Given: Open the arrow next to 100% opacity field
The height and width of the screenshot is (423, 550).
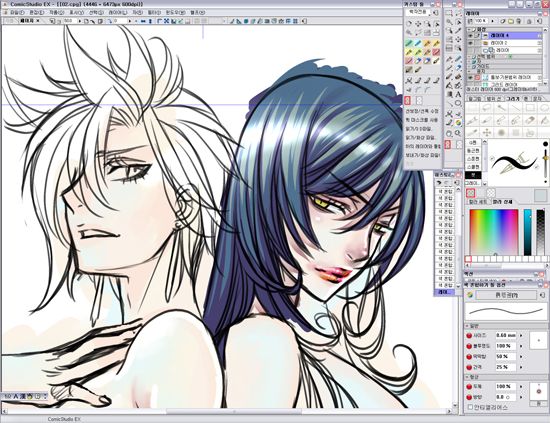Looking at the screenshot, I should (521, 346).
